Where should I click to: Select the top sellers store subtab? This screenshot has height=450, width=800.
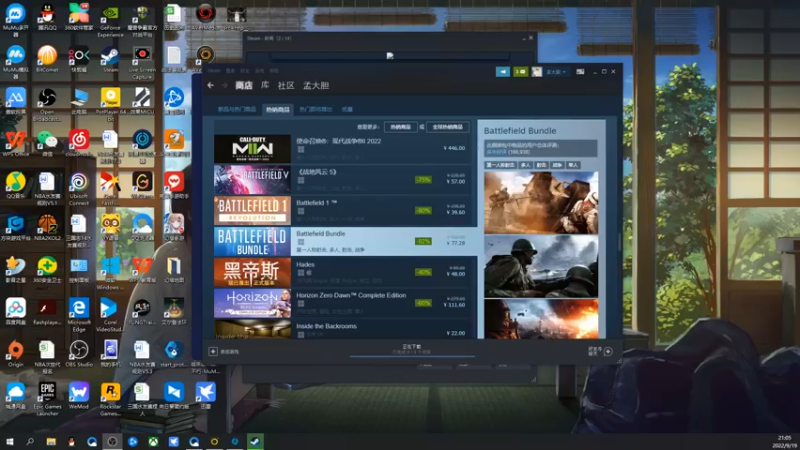coord(278,109)
